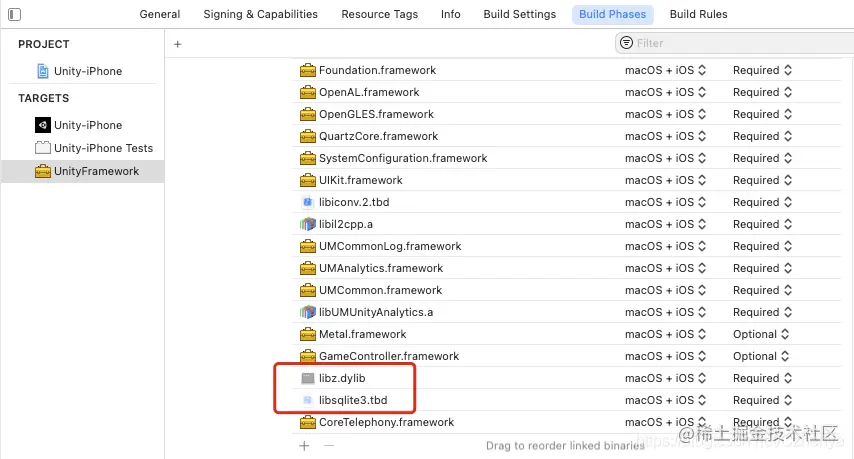
Task: Add a linked binary with plus button
Action: [x=304, y=446]
